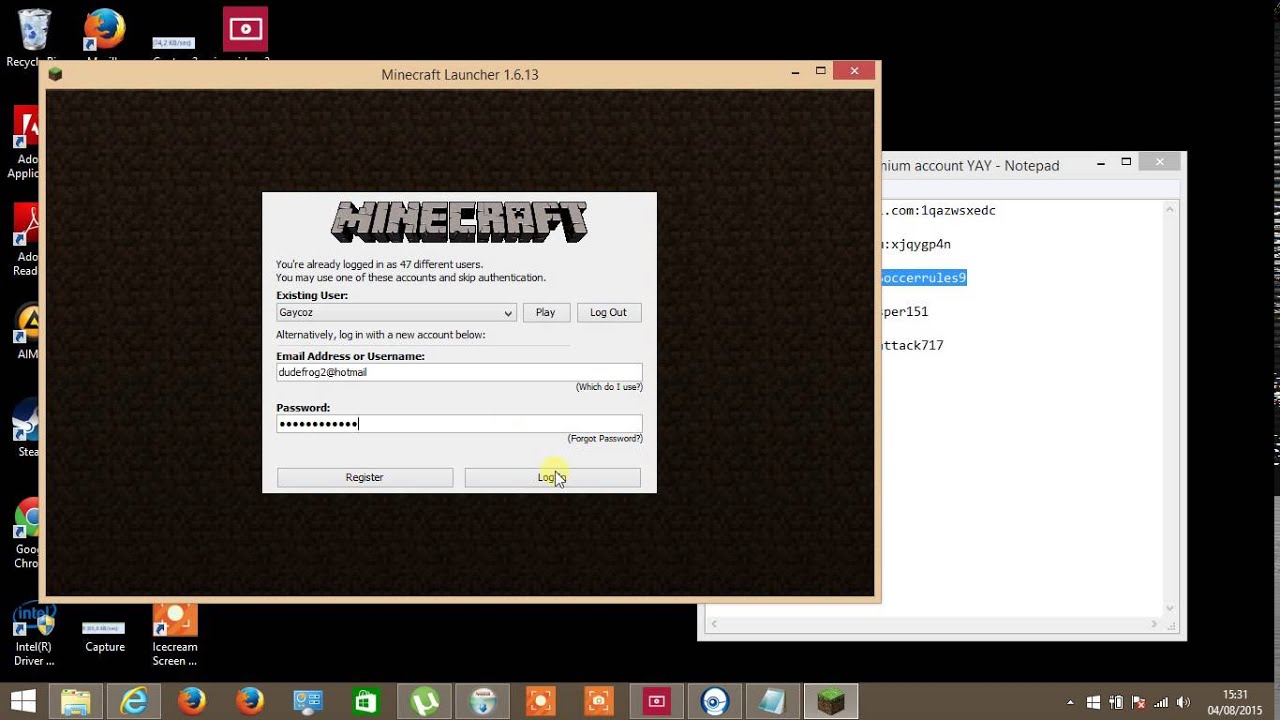Open the Google Chrome desktop shortcut

click(27, 530)
